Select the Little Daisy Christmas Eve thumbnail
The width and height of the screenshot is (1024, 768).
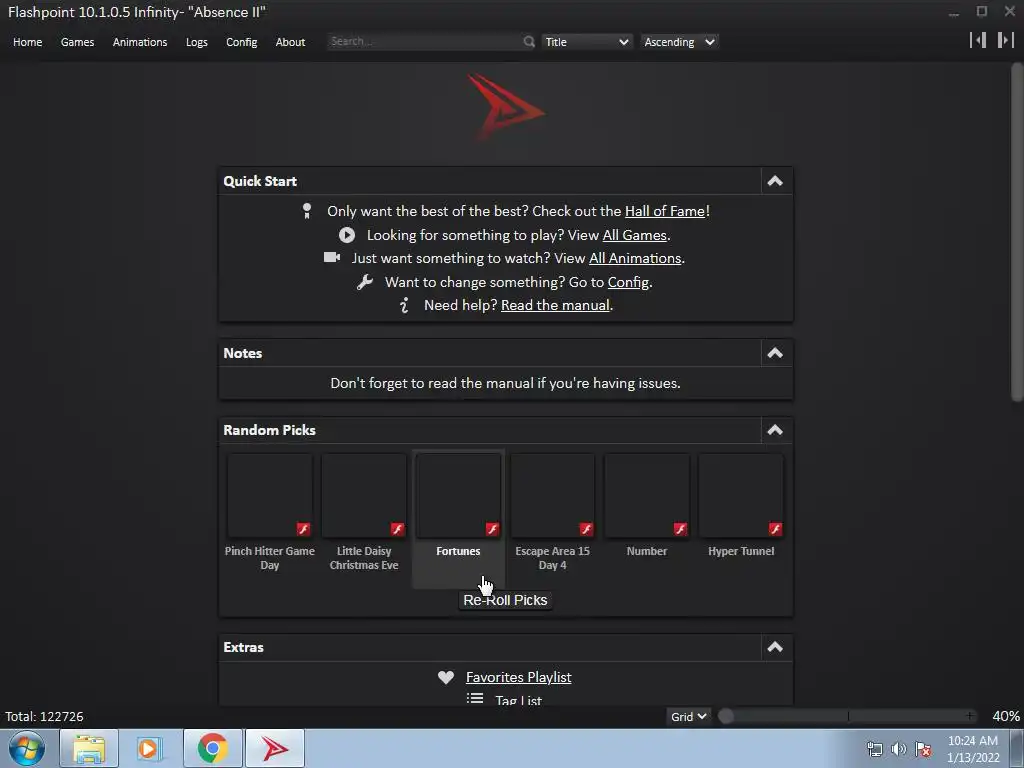(x=364, y=496)
